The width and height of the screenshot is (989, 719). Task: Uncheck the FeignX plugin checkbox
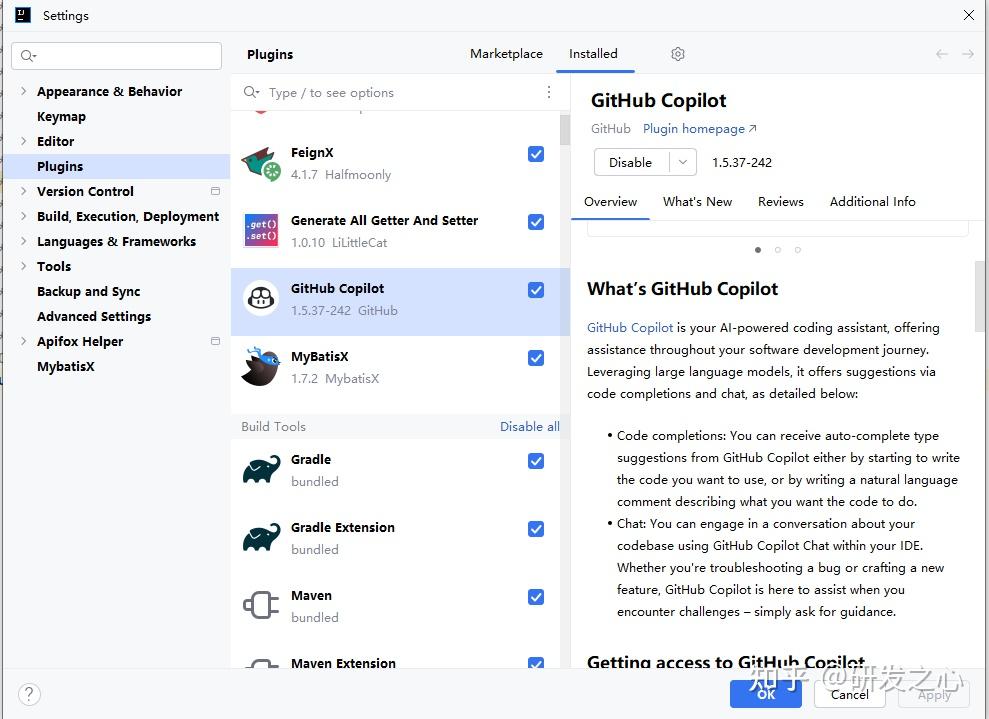click(x=536, y=154)
